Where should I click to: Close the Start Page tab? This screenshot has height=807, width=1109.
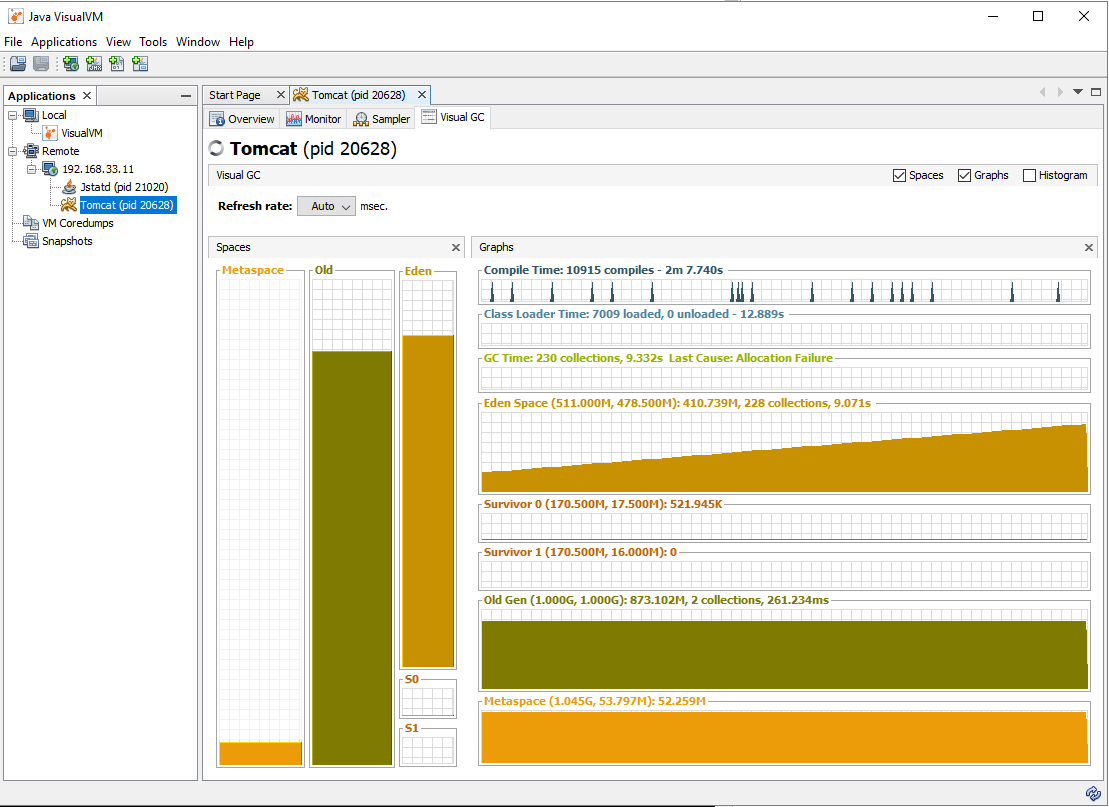280,95
